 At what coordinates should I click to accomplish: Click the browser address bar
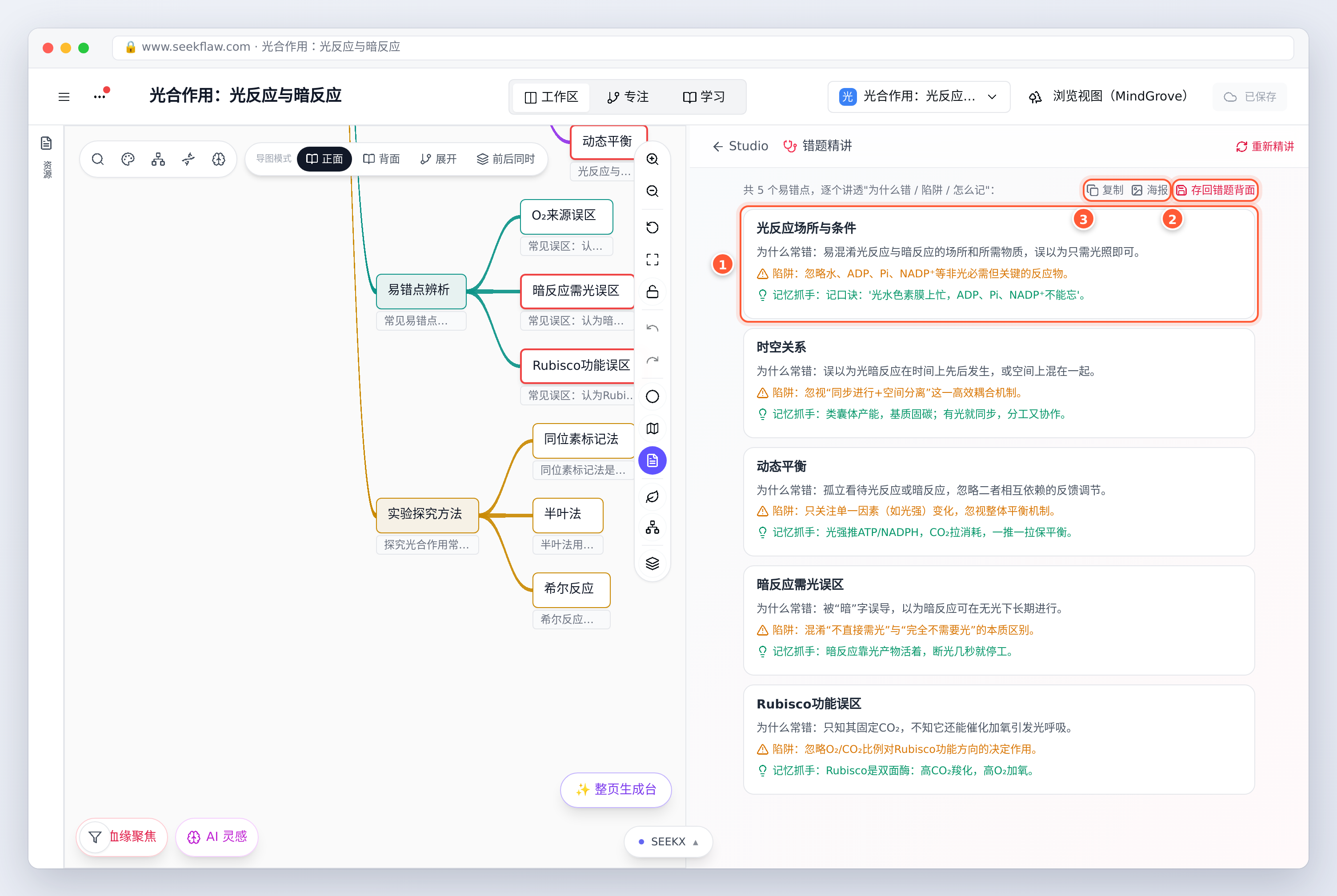703,48
